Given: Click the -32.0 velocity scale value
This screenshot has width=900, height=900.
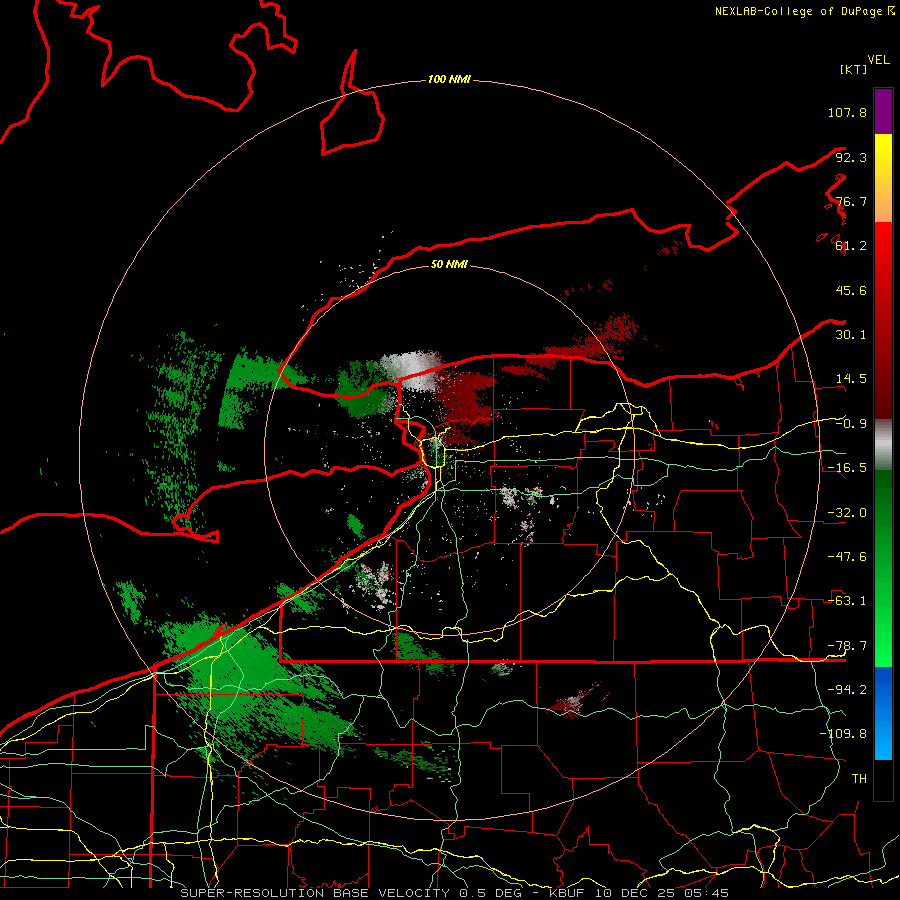Looking at the screenshot, I should [x=847, y=513].
